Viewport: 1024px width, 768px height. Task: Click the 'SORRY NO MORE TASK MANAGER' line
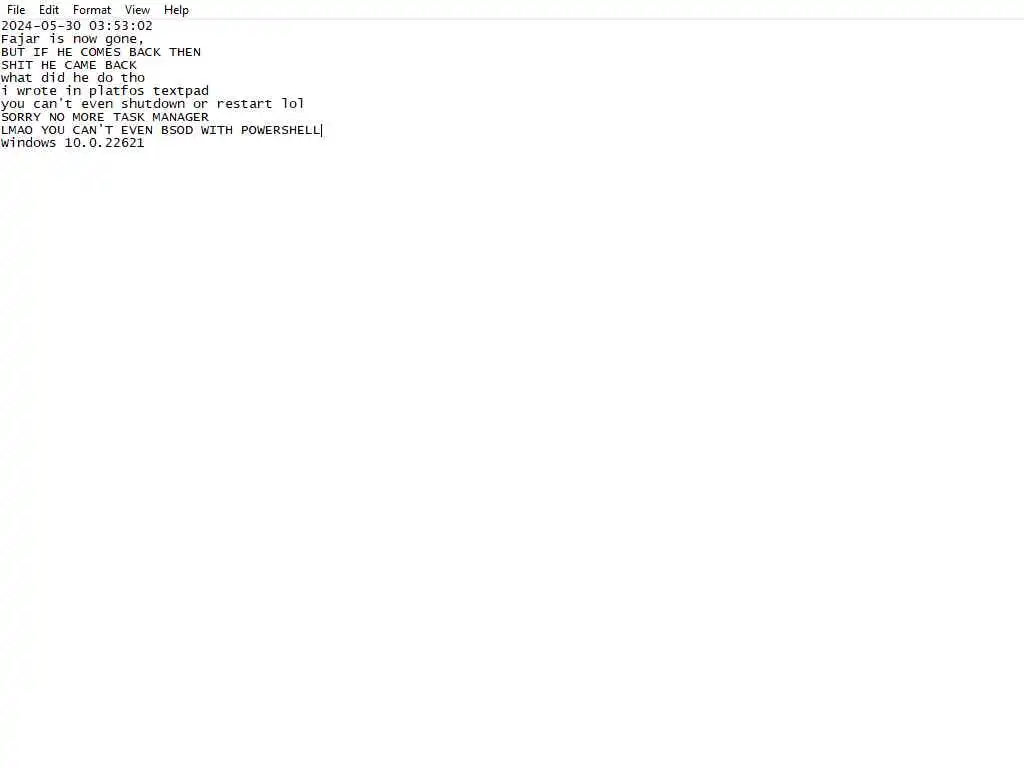click(105, 117)
